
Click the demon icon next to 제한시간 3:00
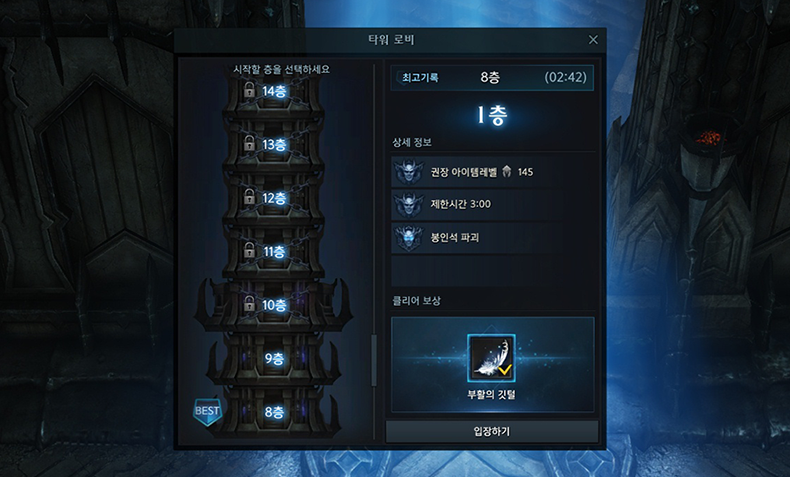409,205
